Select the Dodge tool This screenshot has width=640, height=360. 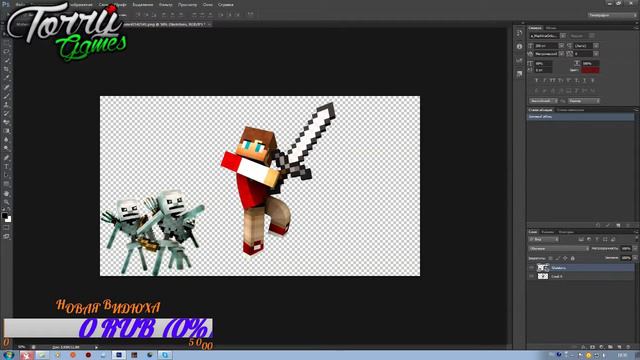[7, 149]
